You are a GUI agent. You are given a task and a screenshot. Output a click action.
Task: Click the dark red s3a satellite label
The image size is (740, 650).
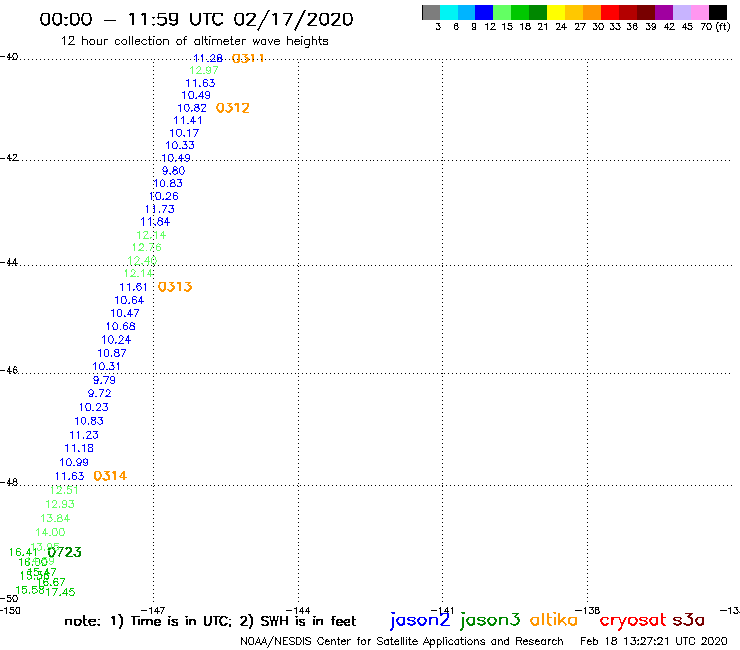coord(688,620)
